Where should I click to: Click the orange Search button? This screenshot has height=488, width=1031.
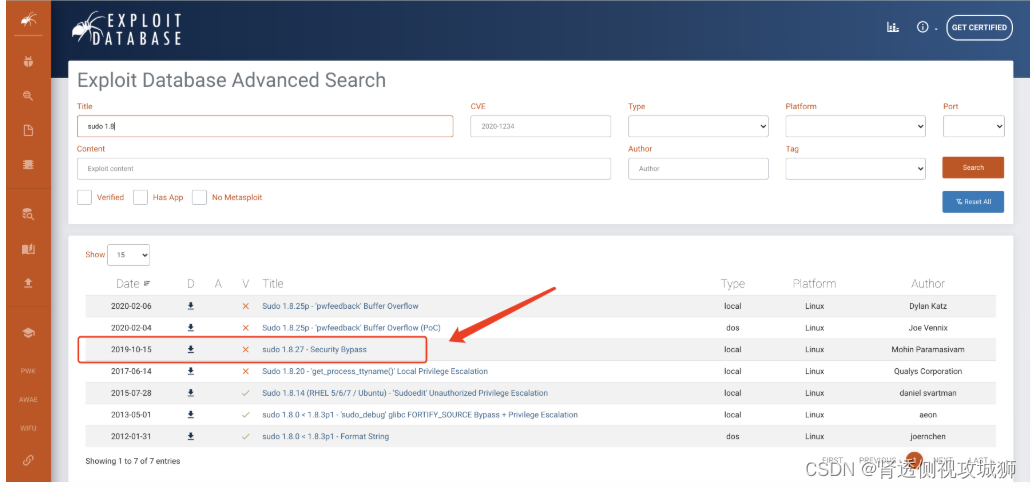[972, 168]
